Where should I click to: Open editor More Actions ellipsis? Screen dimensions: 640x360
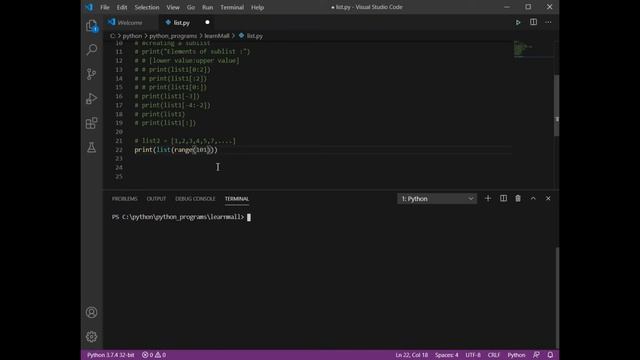click(x=548, y=22)
